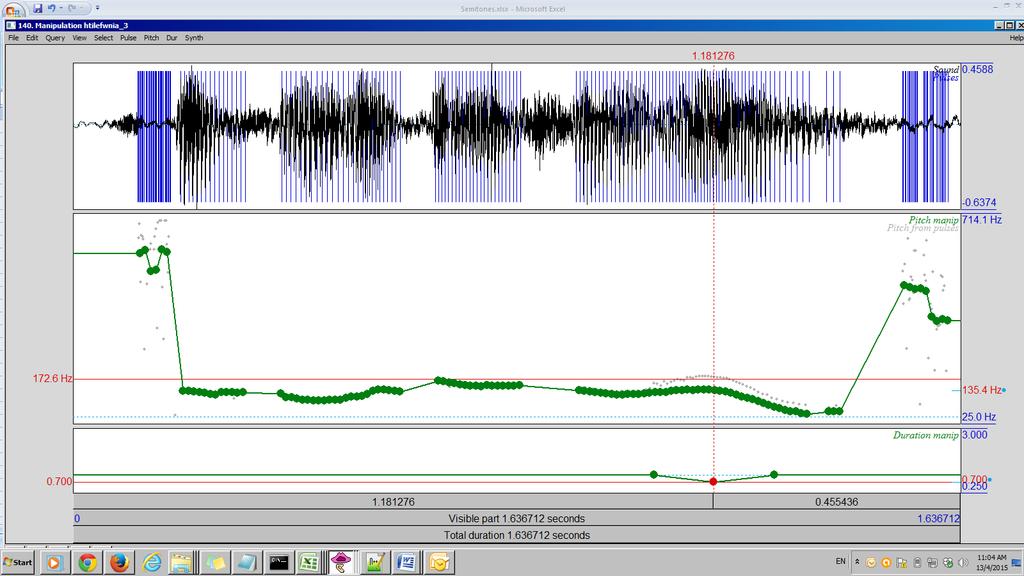The height and width of the screenshot is (576, 1024).
Task: Open Internet Explorer from taskbar
Action: coord(152,562)
